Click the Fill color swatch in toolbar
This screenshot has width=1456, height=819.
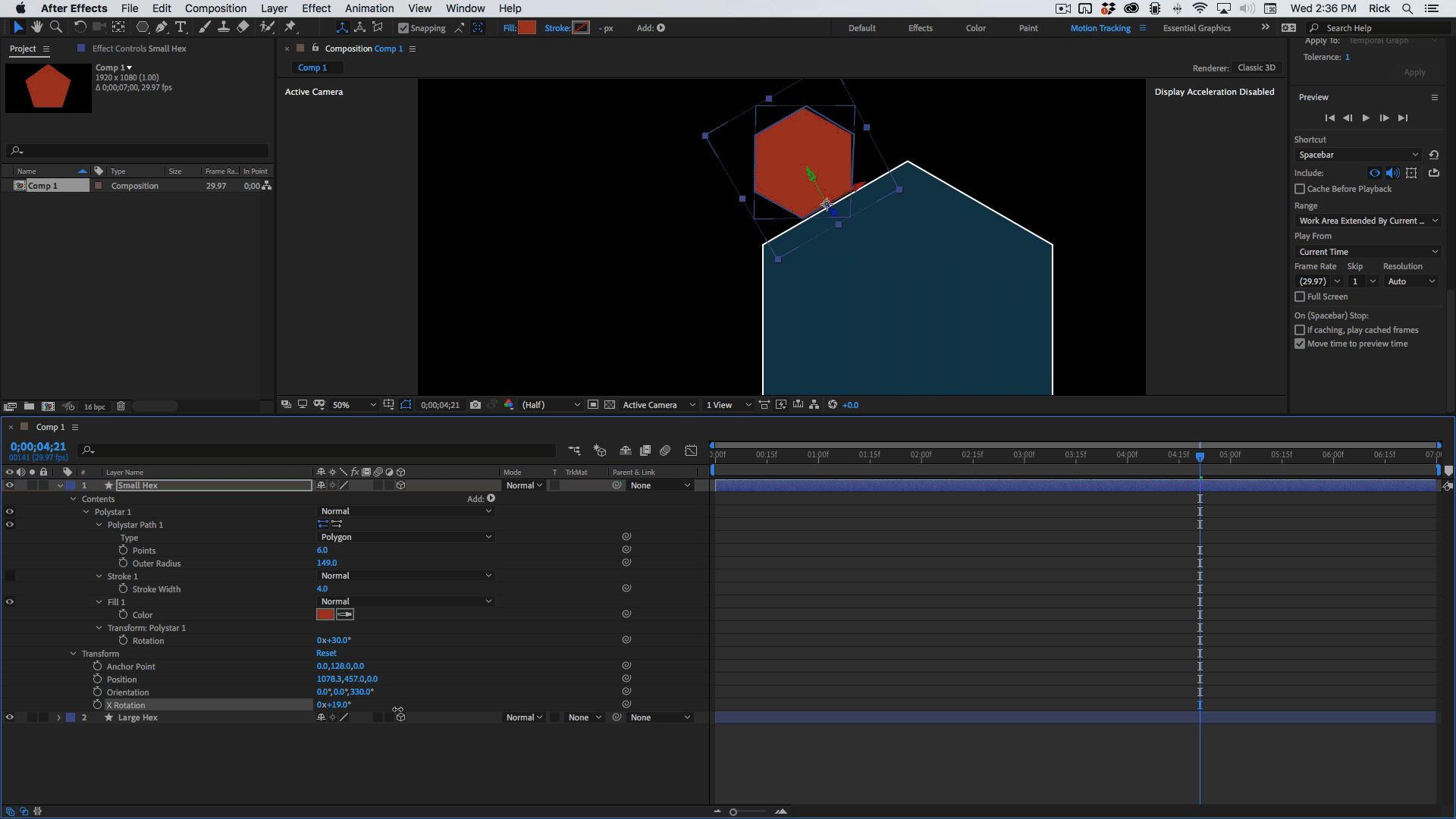(527, 28)
